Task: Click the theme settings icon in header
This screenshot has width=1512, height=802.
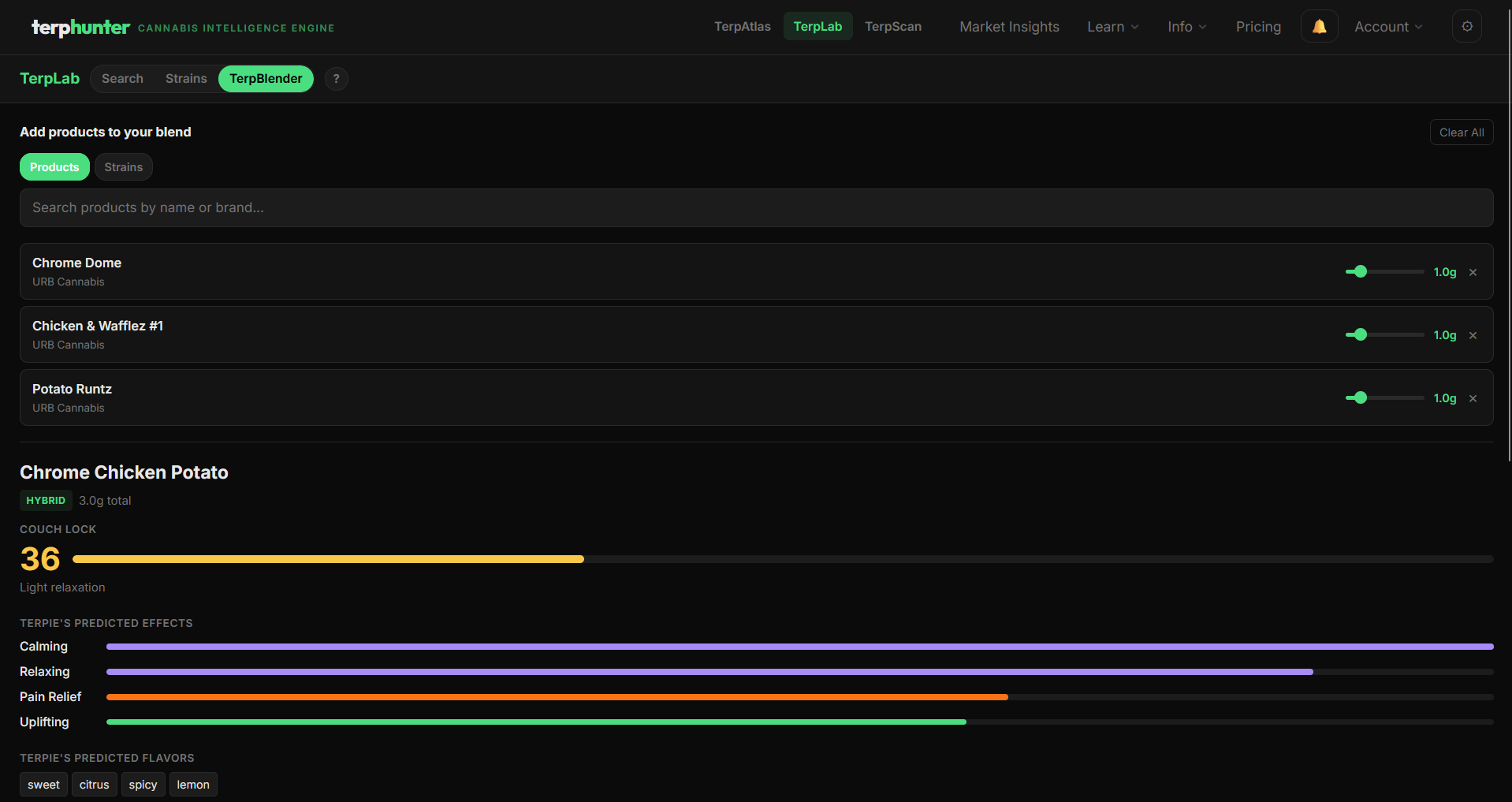Action: click(x=1466, y=27)
